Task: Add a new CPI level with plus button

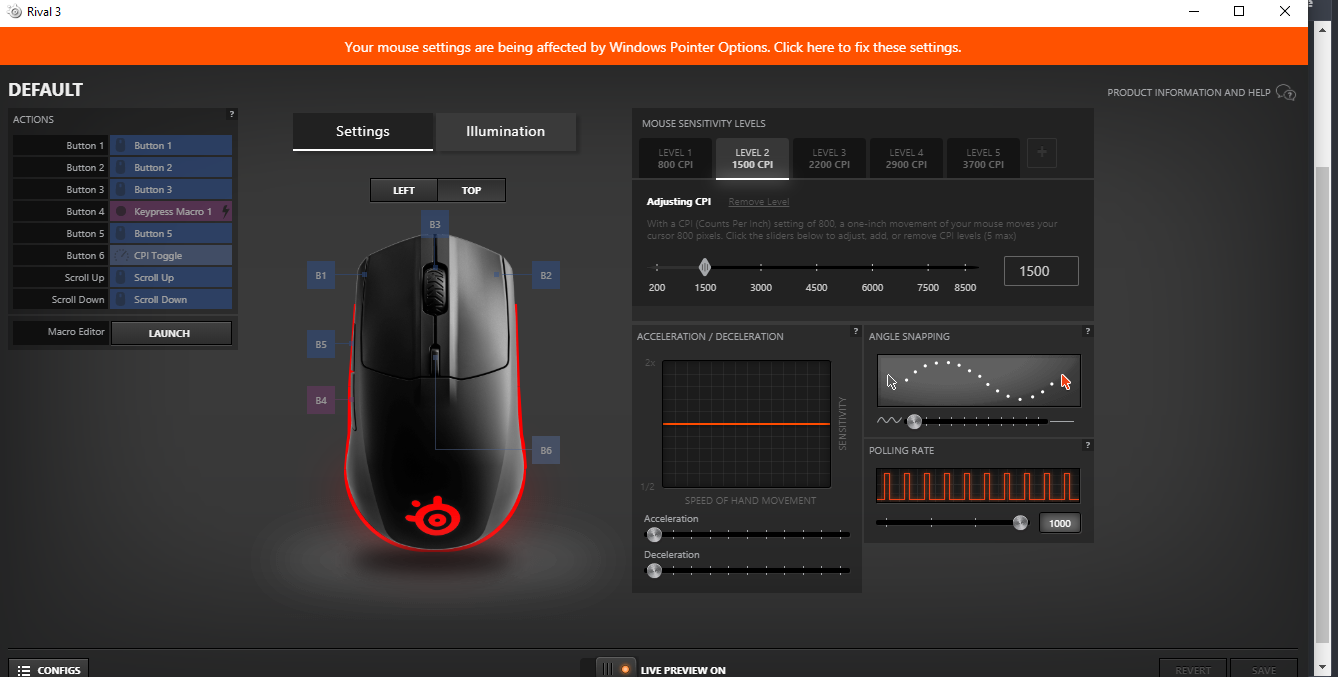Action: click(x=1042, y=153)
